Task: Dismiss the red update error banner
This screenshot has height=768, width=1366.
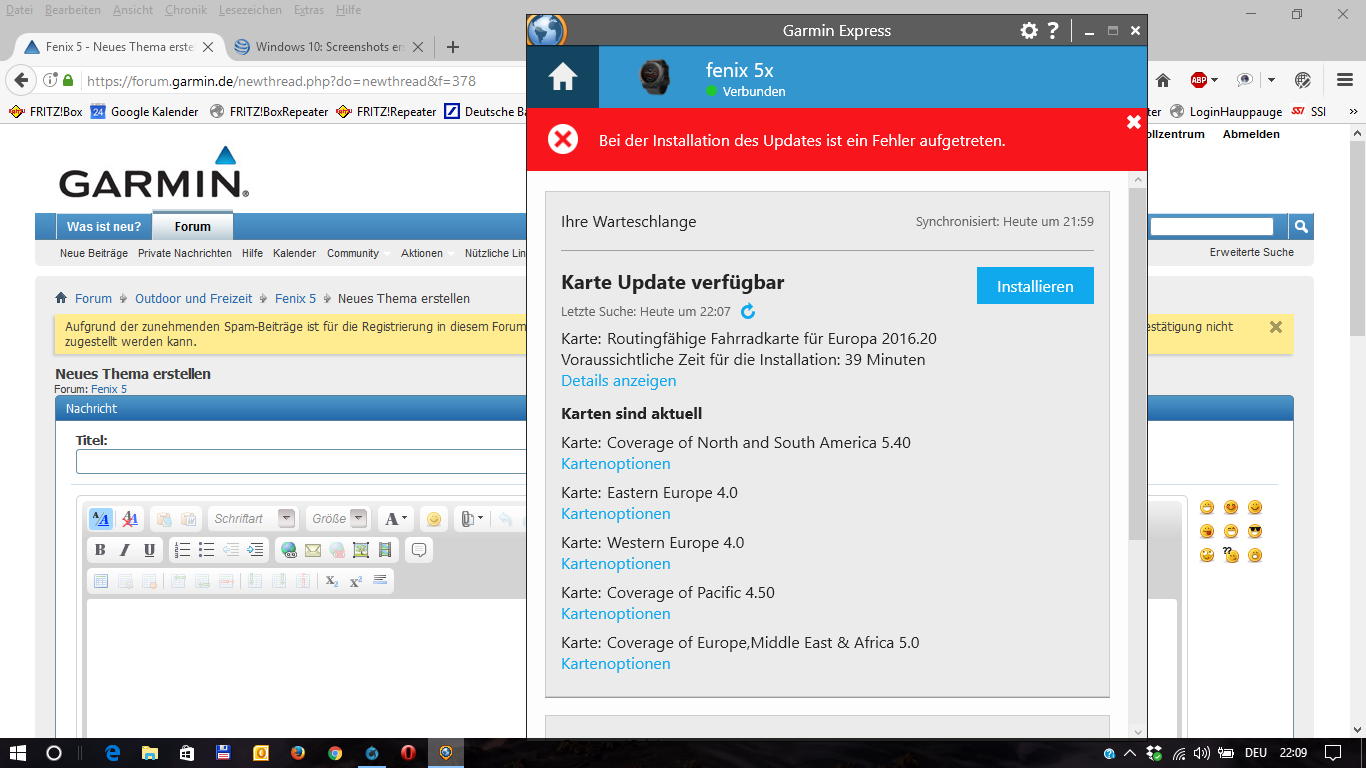Action: click(x=1134, y=122)
